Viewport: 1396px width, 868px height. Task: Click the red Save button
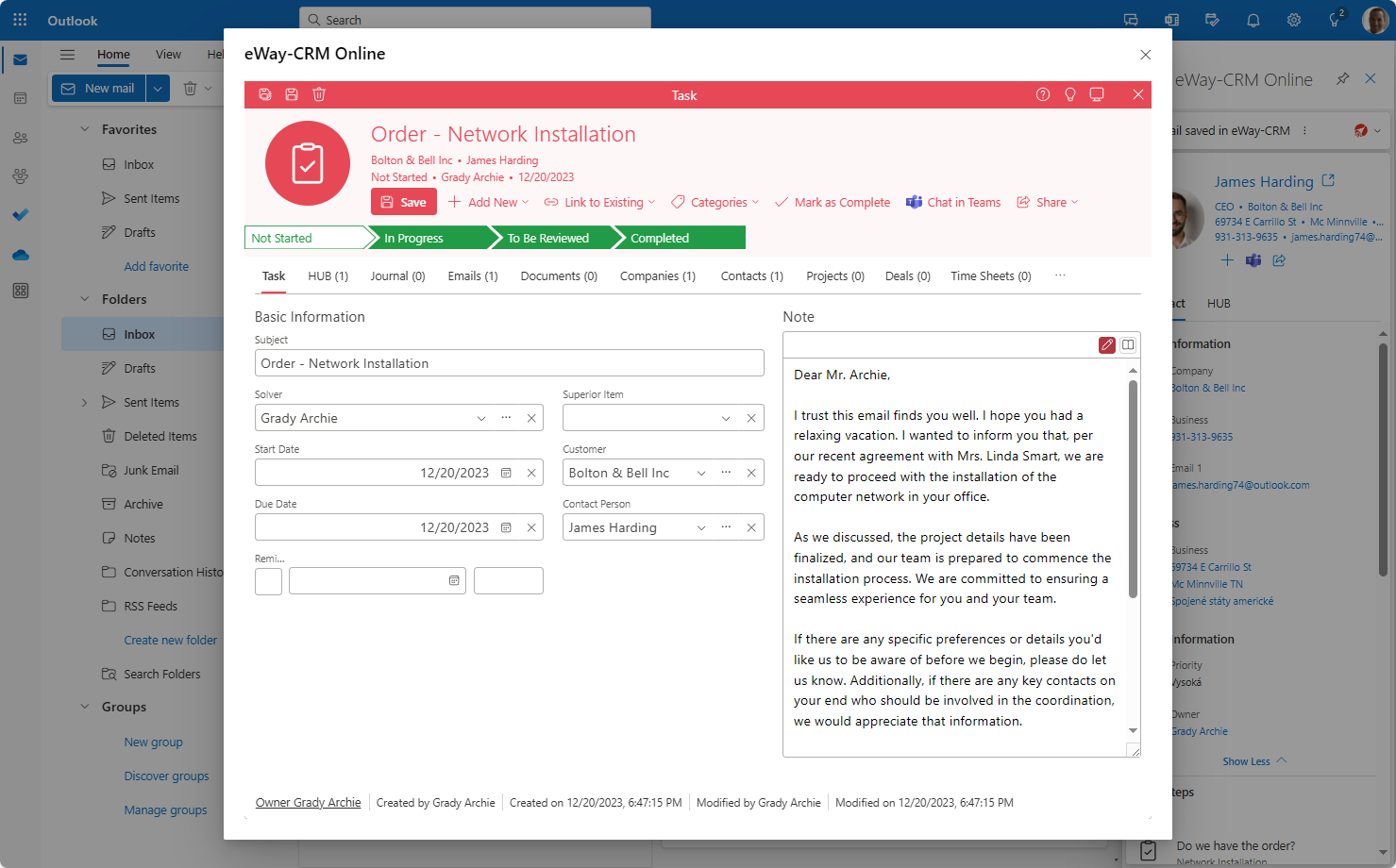pos(404,202)
